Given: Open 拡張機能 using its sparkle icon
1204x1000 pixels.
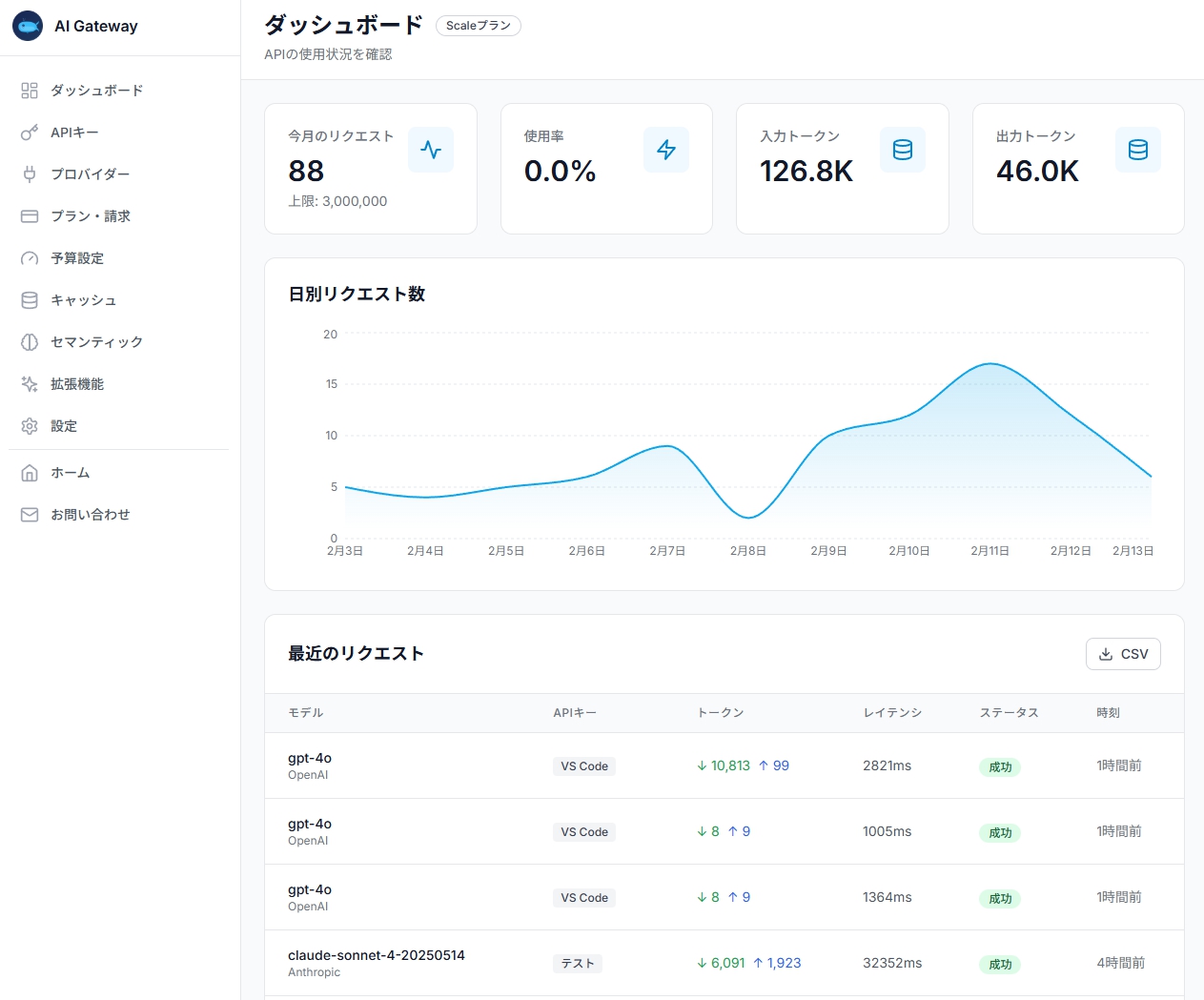Looking at the screenshot, I should pos(29,383).
